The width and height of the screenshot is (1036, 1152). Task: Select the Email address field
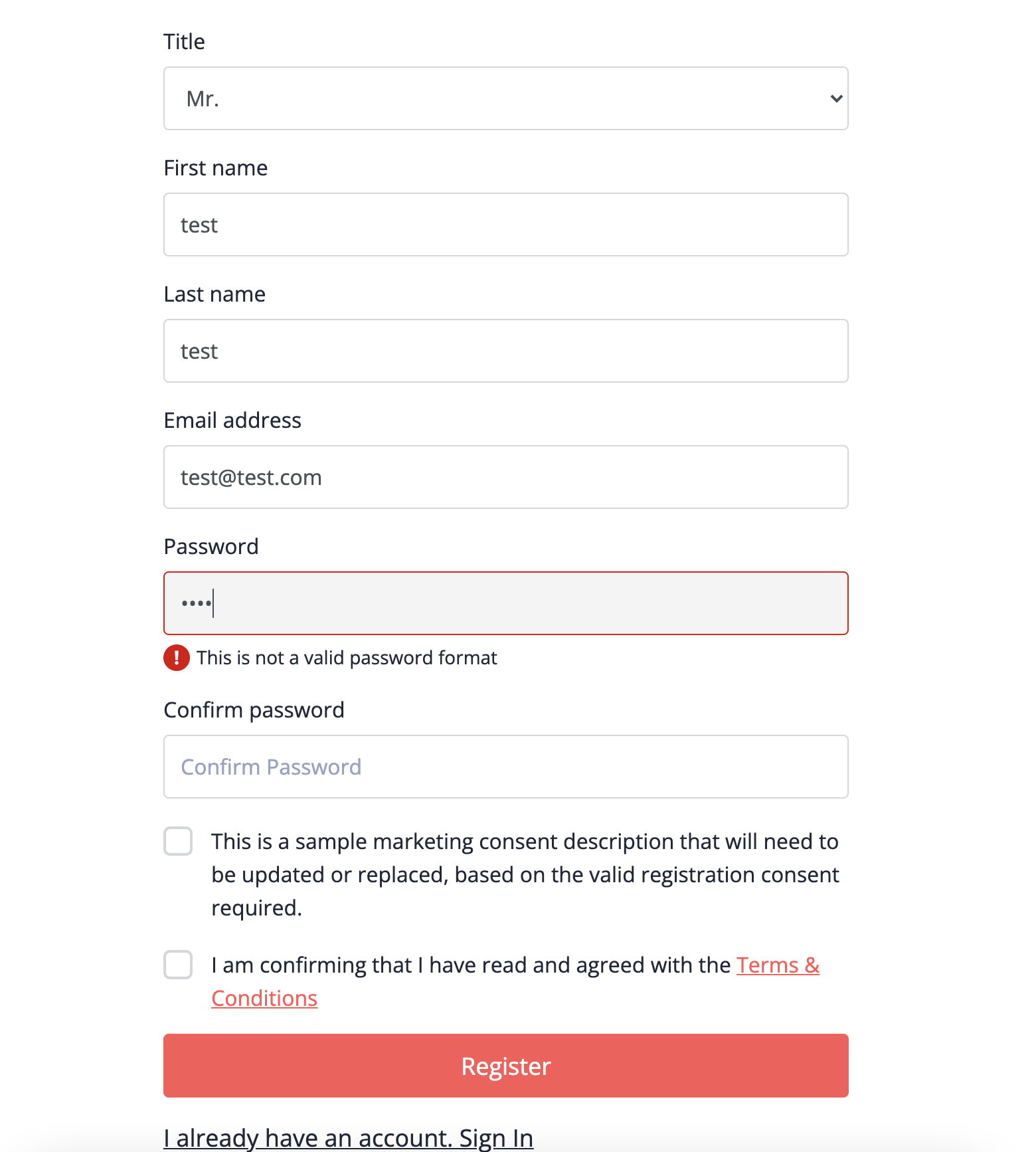coord(506,477)
